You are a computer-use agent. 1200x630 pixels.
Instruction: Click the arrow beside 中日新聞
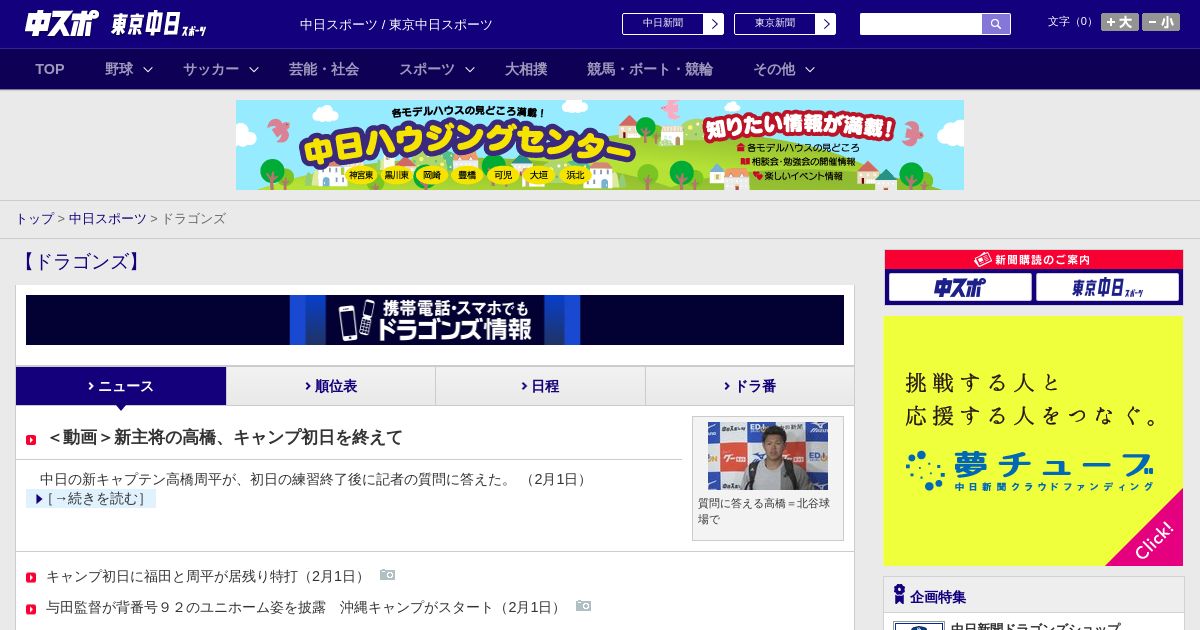[714, 24]
